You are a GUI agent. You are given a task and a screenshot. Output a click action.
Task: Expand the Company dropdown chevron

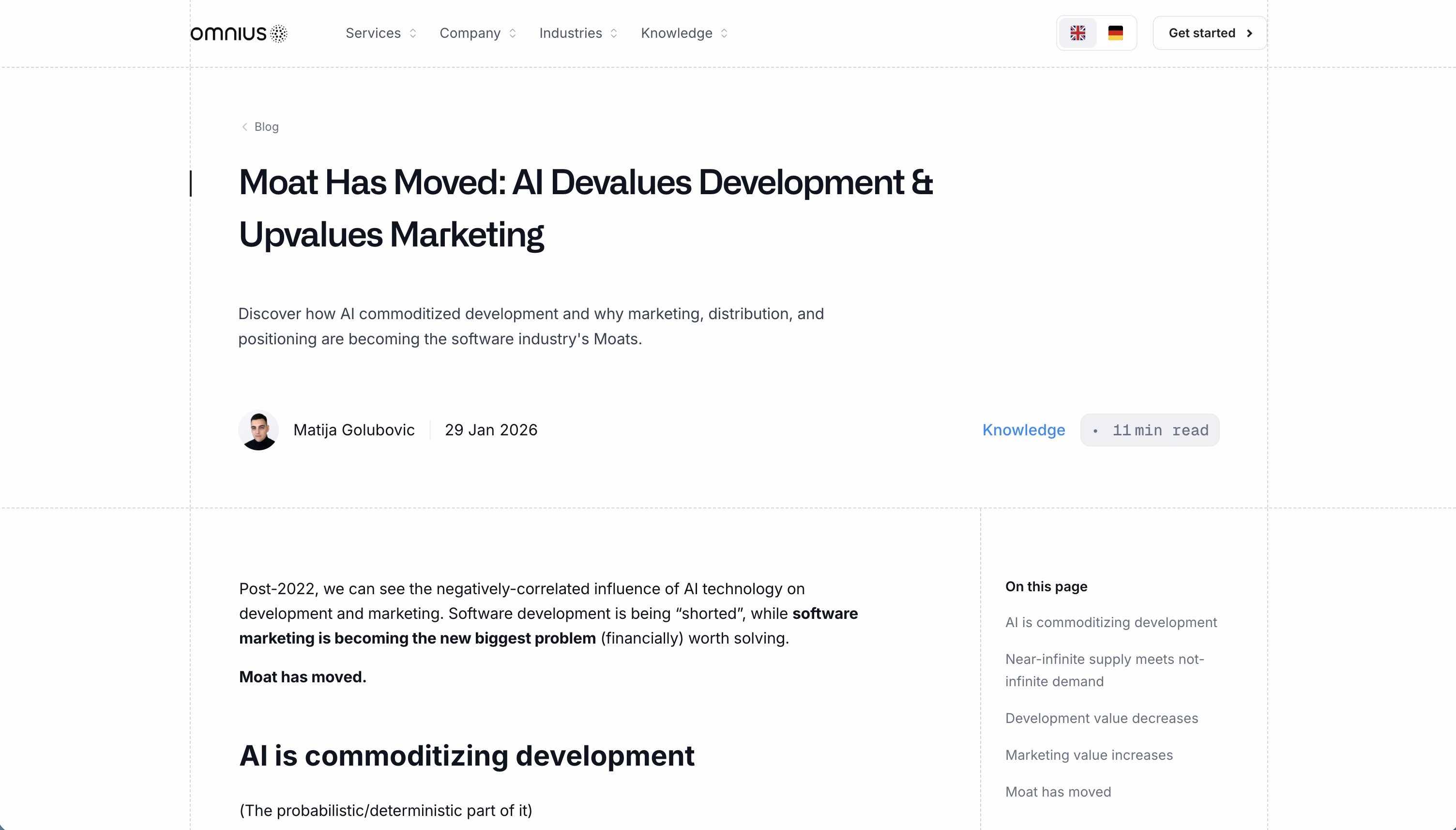(x=513, y=33)
